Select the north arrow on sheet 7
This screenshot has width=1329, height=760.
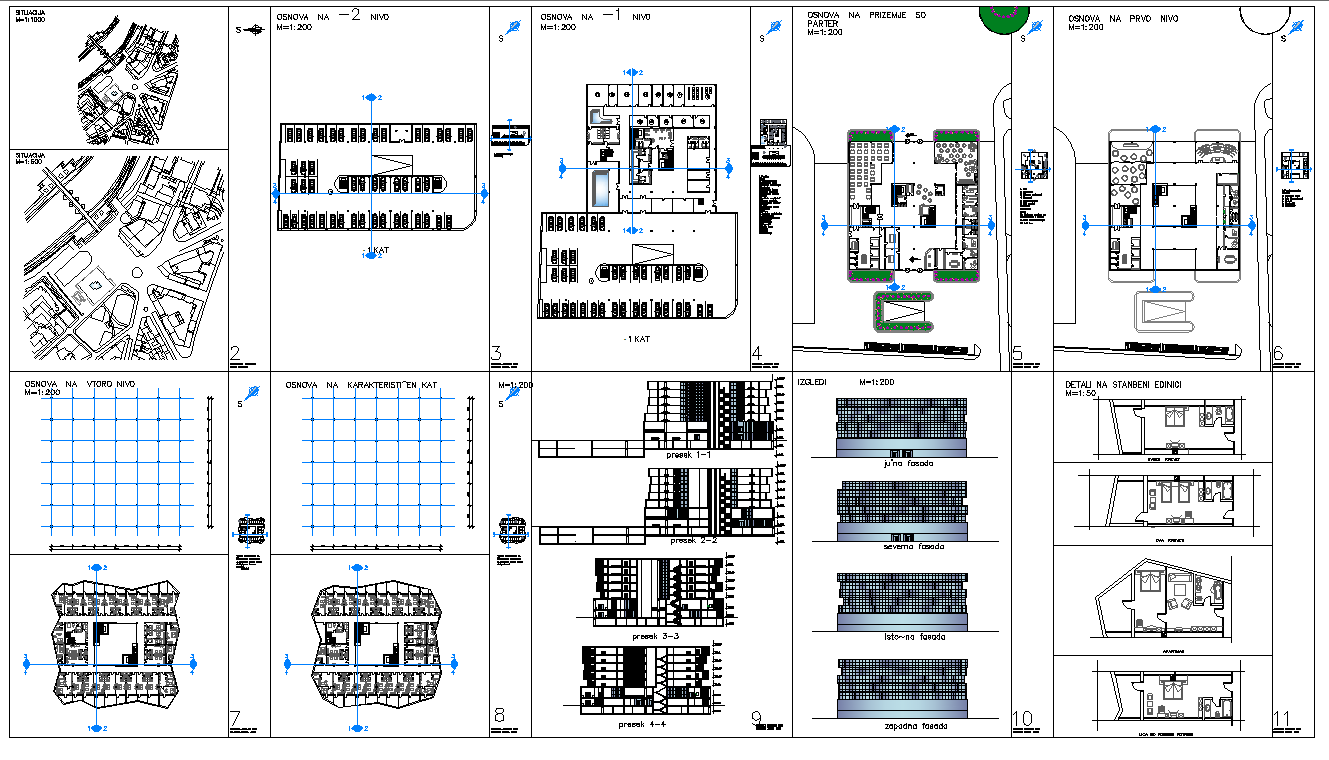[x=249, y=394]
